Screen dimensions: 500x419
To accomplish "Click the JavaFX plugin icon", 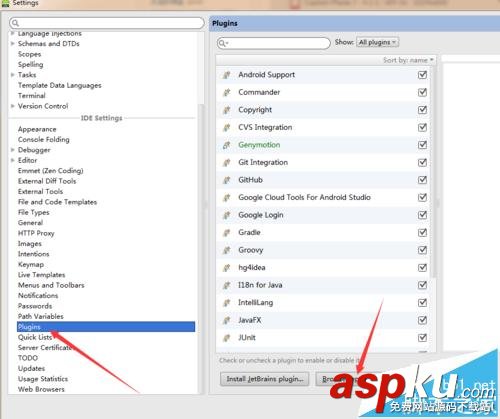I will (227, 320).
